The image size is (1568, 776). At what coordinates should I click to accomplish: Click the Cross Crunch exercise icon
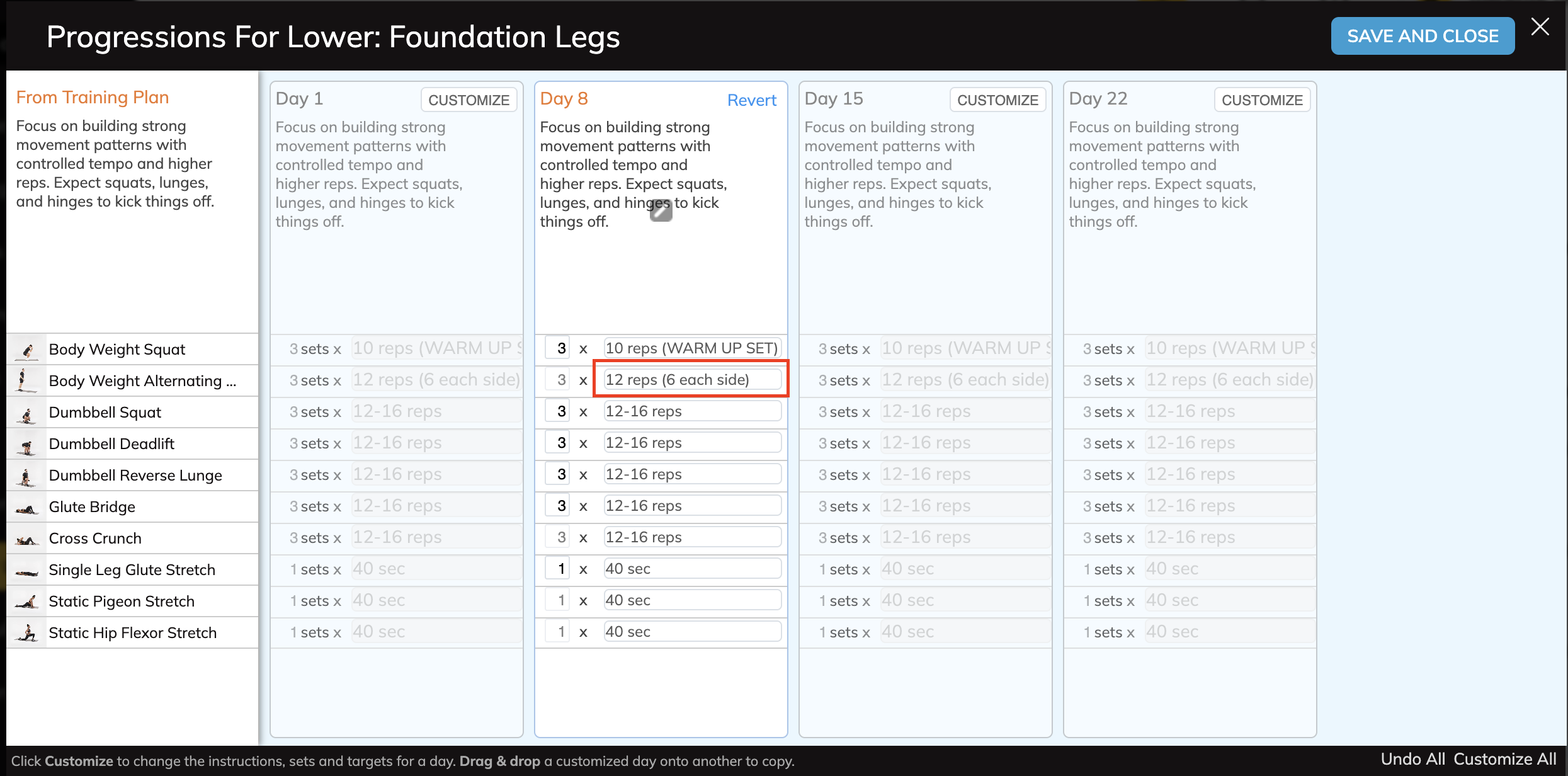click(26, 538)
